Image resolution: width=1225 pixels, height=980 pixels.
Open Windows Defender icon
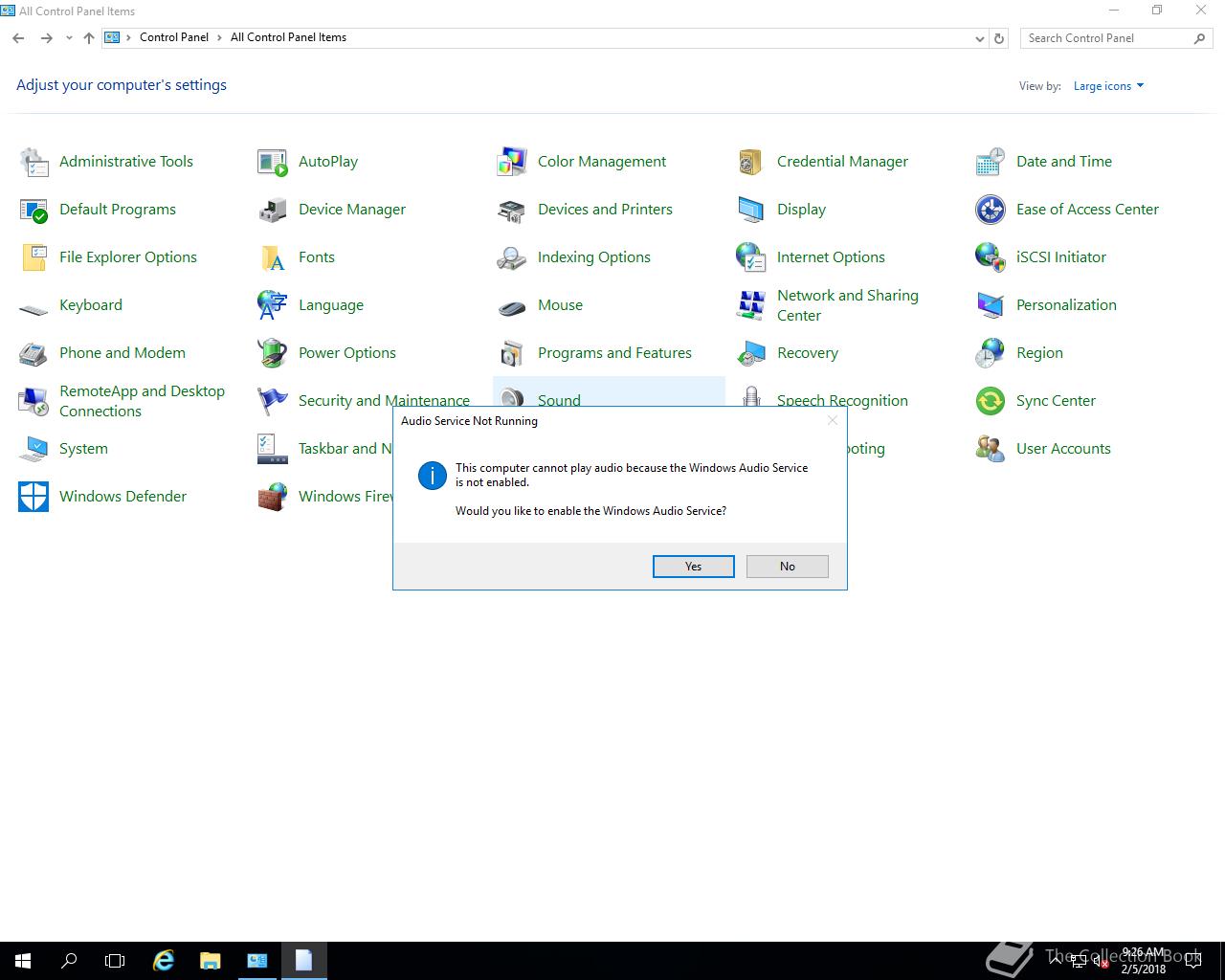pos(33,497)
